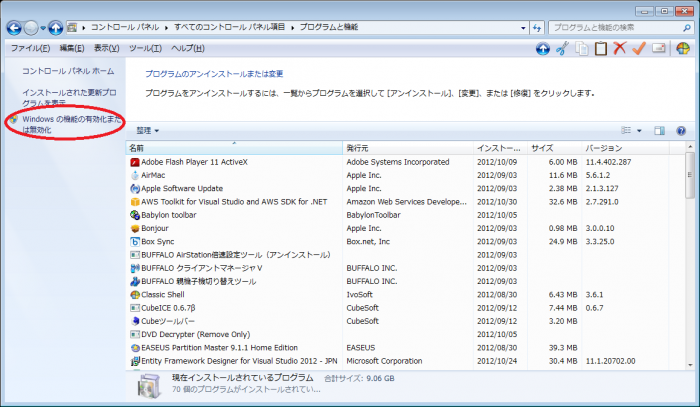Click the プログラムのアンインストールまたは変更 heading
This screenshot has height=407, width=700.
point(214,74)
